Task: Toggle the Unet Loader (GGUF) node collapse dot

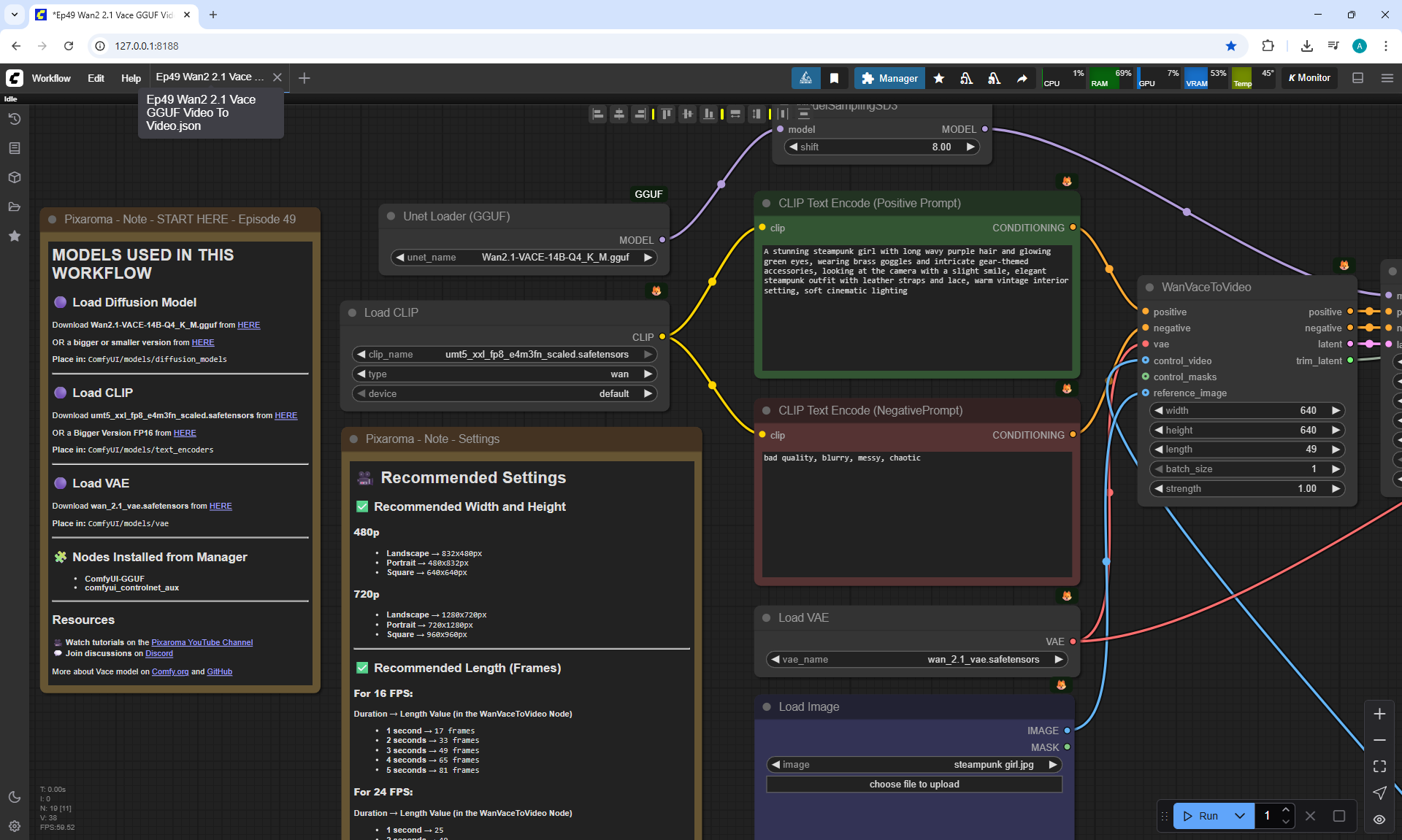Action: pyautogui.click(x=391, y=216)
